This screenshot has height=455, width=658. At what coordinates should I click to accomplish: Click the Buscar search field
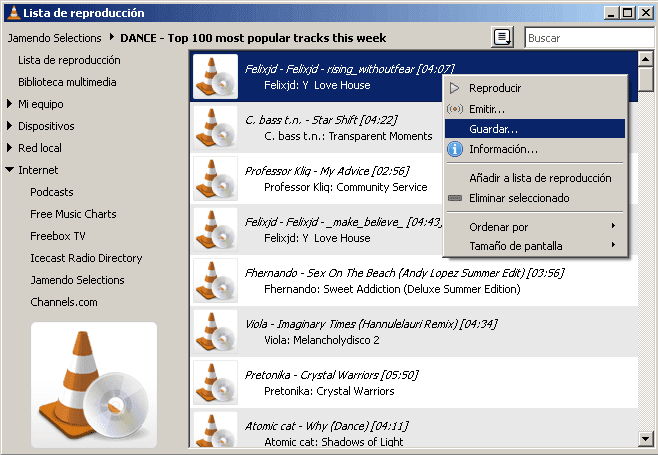589,38
